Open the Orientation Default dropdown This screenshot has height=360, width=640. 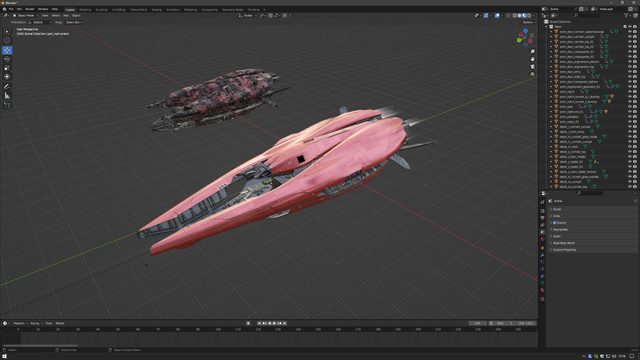click(40, 22)
